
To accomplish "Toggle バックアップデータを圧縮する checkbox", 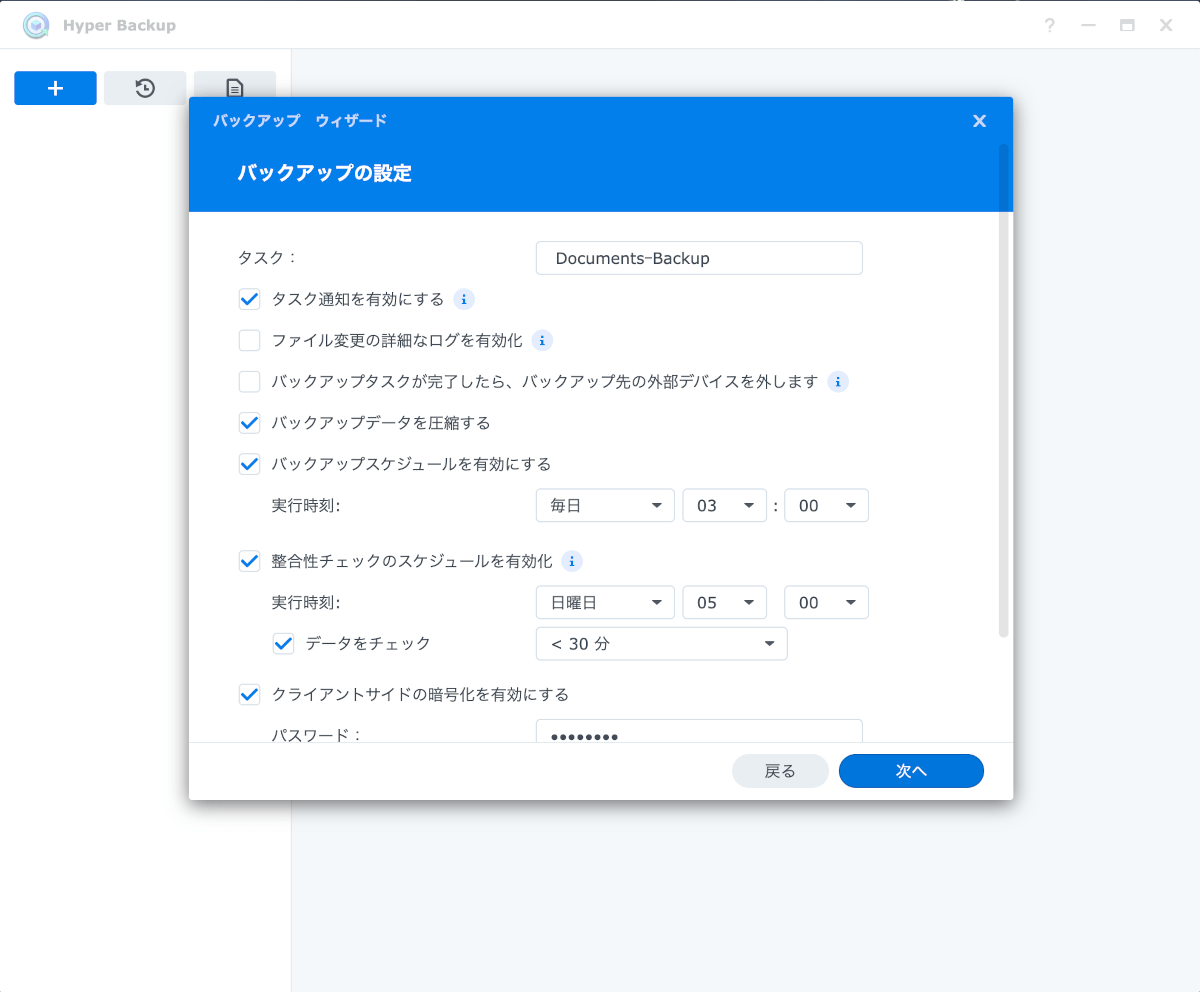I will [250, 423].
